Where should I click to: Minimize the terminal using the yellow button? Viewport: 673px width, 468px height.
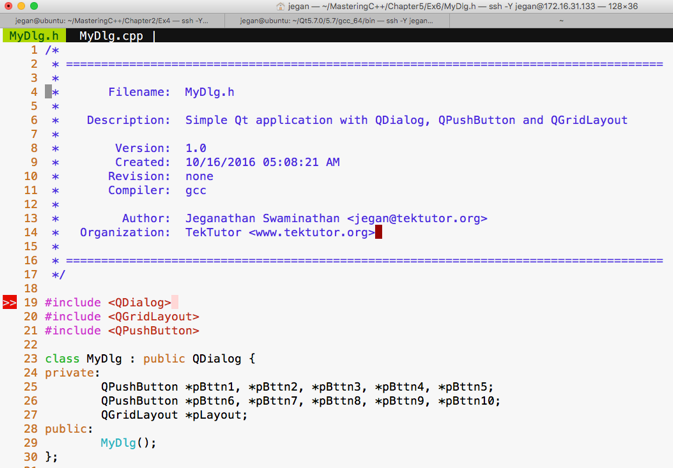pos(21,6)
